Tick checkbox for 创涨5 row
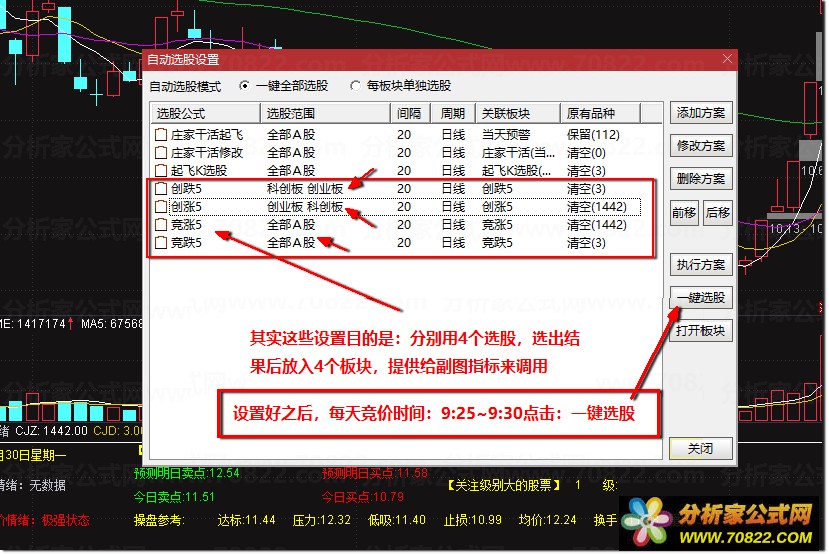Image resolution: width=829 pixels, height=554 pixels. coord(161,207)
